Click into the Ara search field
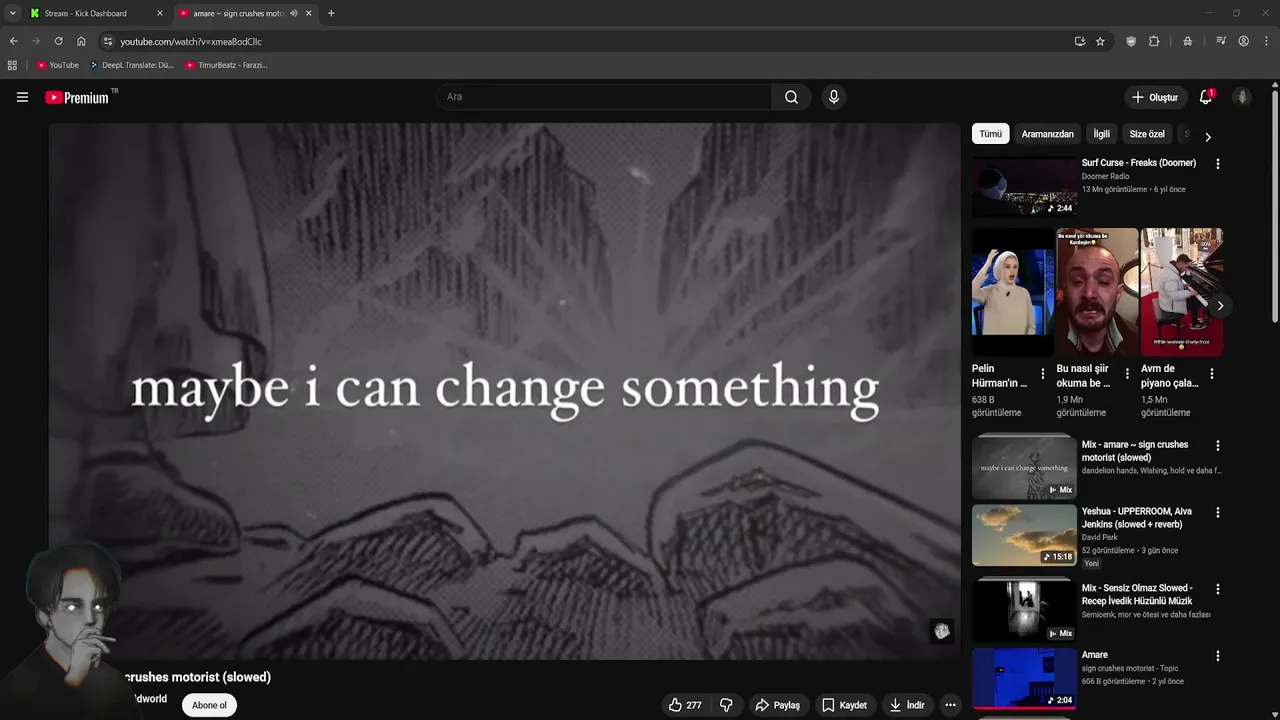Screen dimensions: 1280x720 click(604, 97)
